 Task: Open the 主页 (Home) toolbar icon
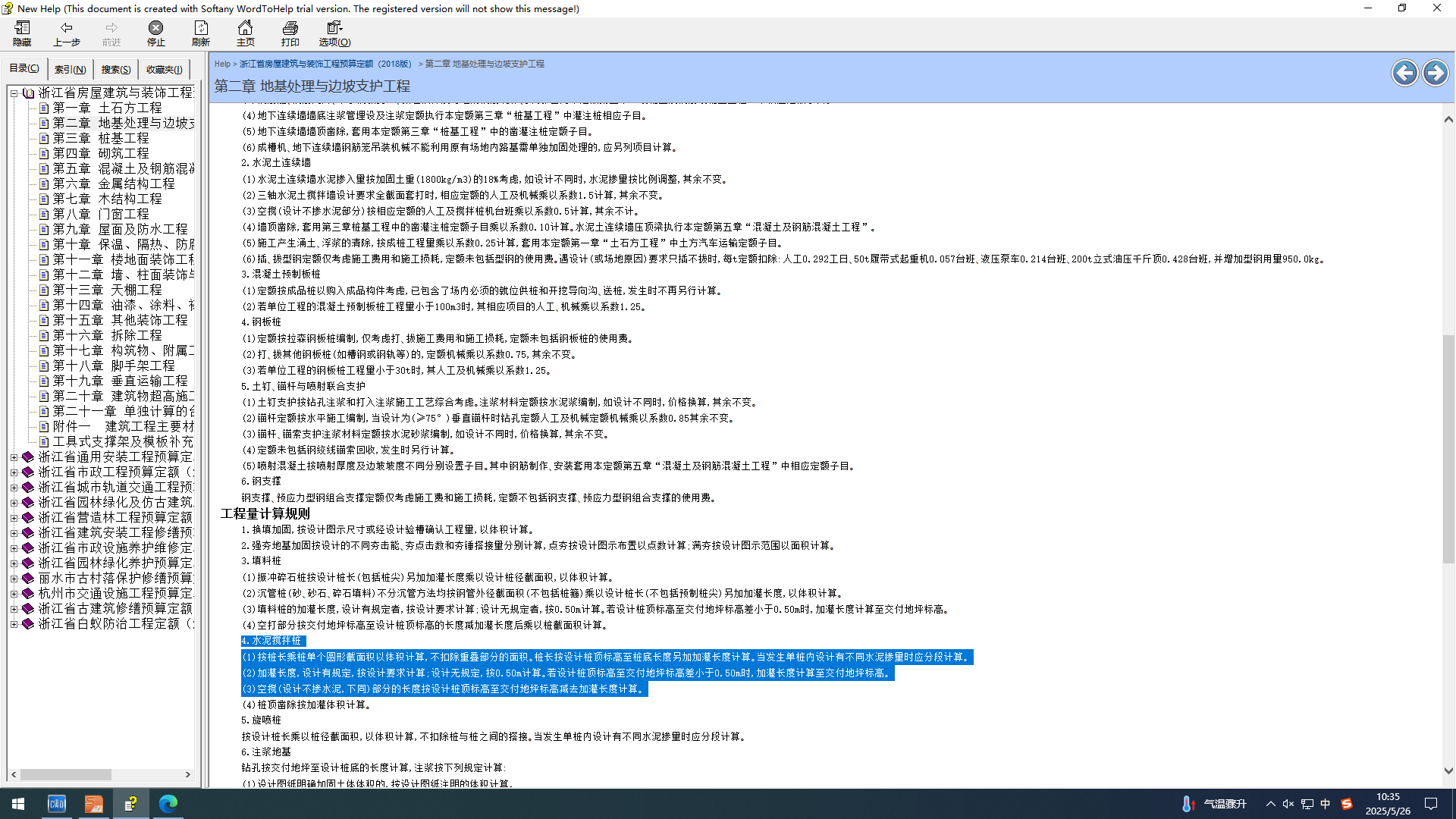tap(245, 34)
